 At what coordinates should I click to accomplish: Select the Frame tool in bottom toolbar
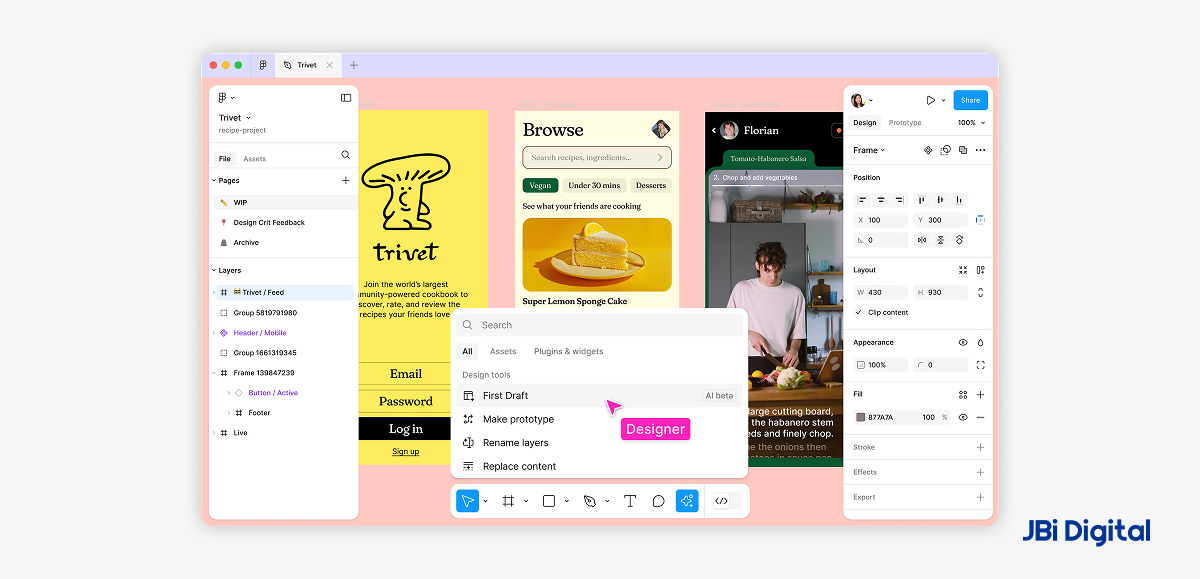[508, 501]
